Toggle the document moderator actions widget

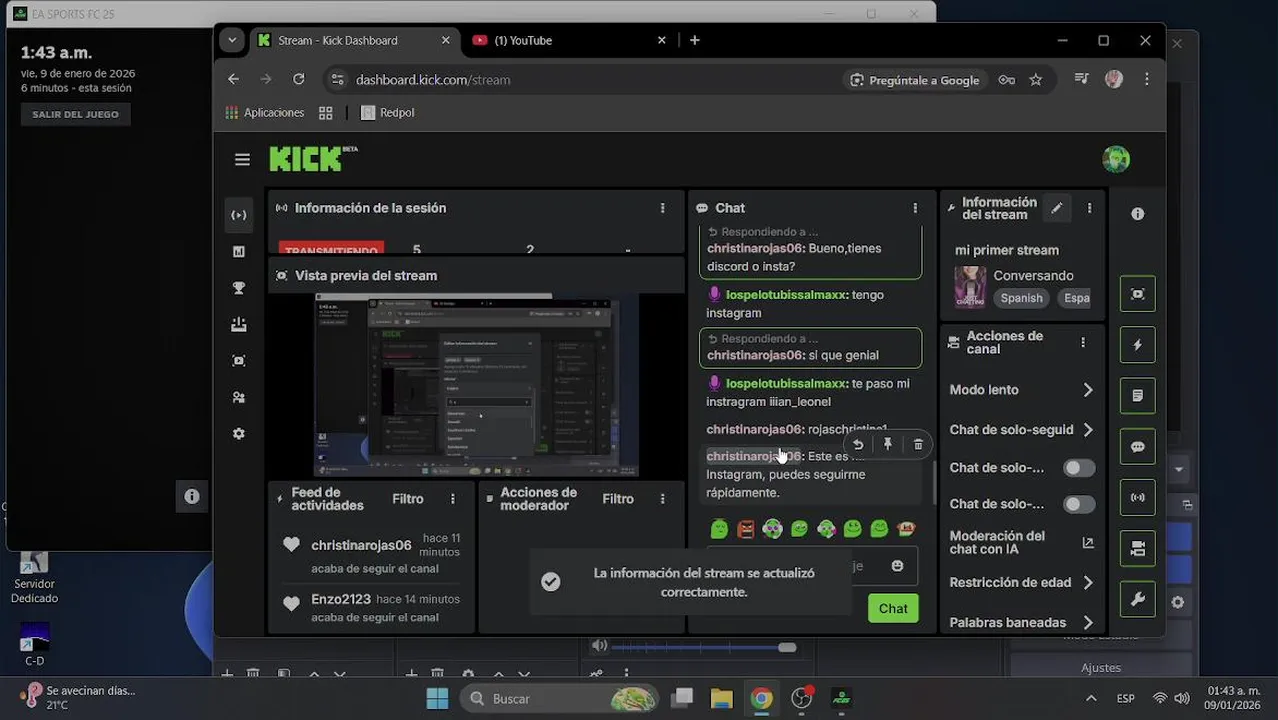click(x=1138, y=396)
